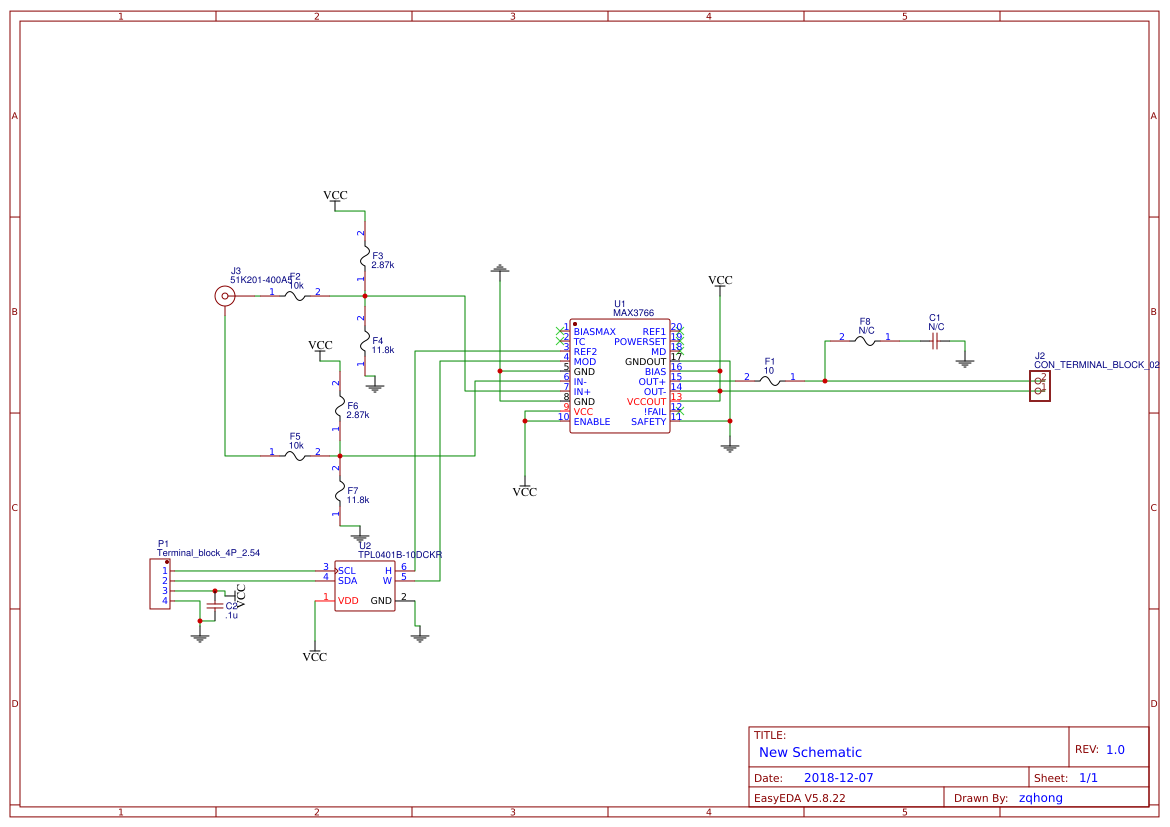Click the no-connect marker on the !FAIL pin

(679, 411)
